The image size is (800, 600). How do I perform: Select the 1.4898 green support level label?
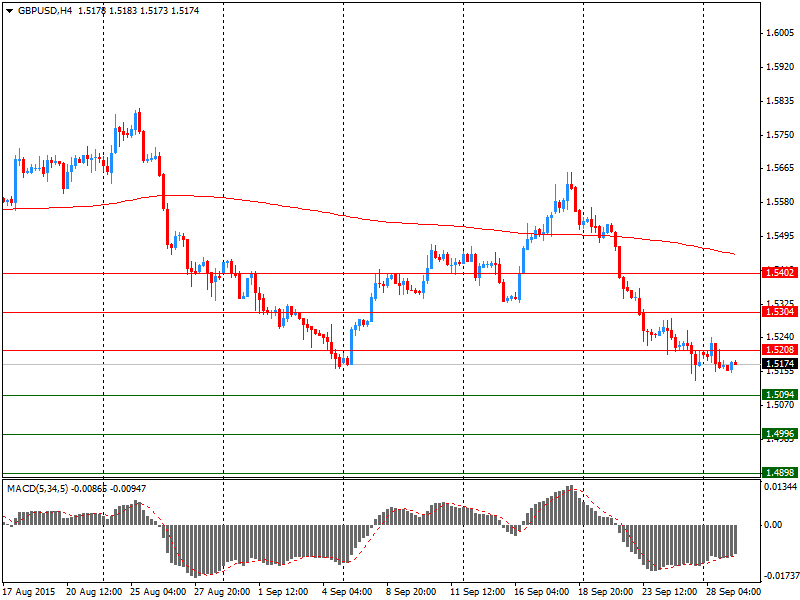click(x=779, y=472)
